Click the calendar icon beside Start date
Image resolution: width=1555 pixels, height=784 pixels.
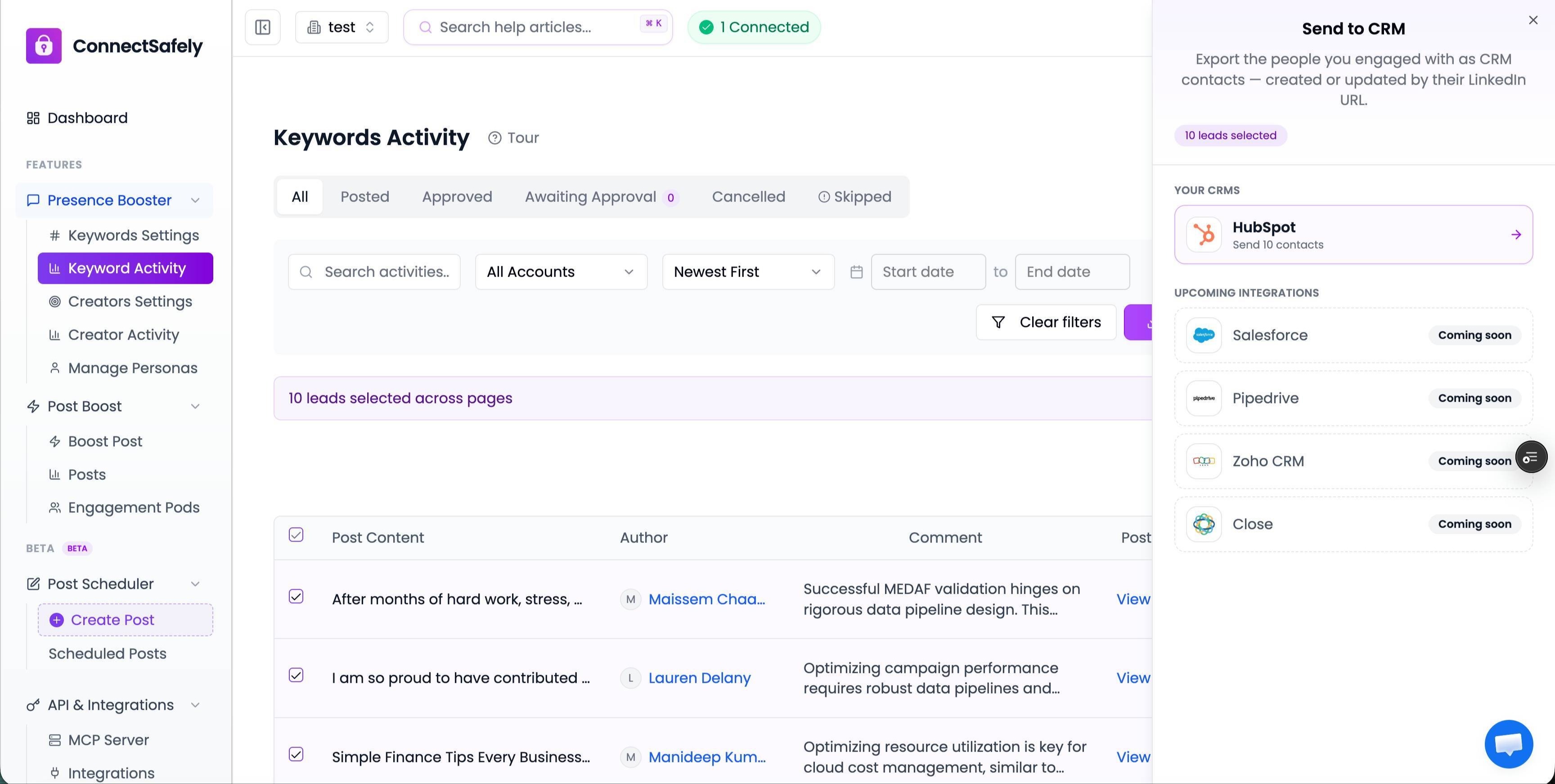856,272
